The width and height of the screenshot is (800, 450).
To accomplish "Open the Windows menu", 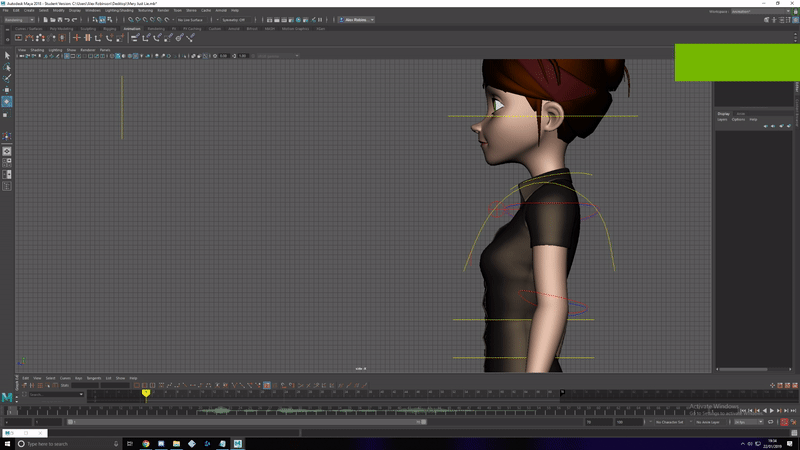I will coord(93,10).
